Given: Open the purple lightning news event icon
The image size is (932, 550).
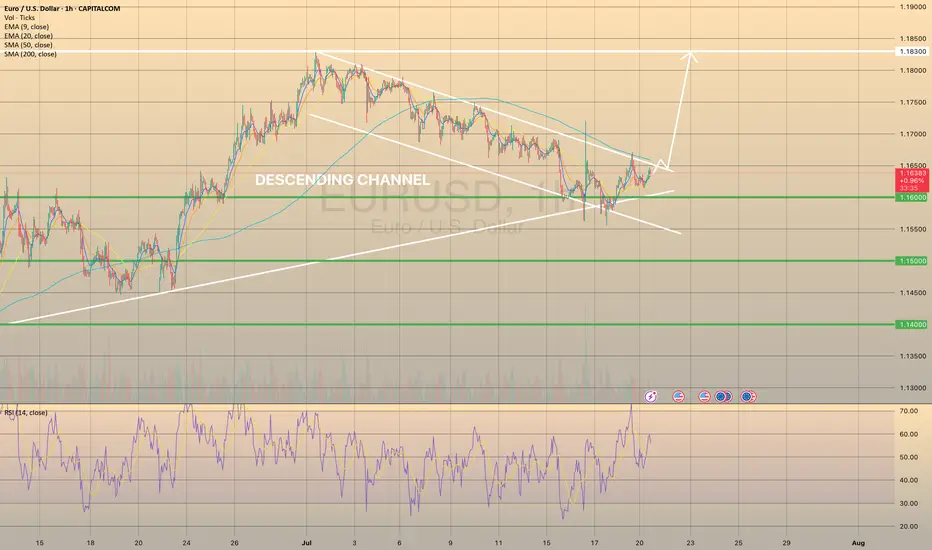Looking at the screenshot, I should [x=651, y=396].
